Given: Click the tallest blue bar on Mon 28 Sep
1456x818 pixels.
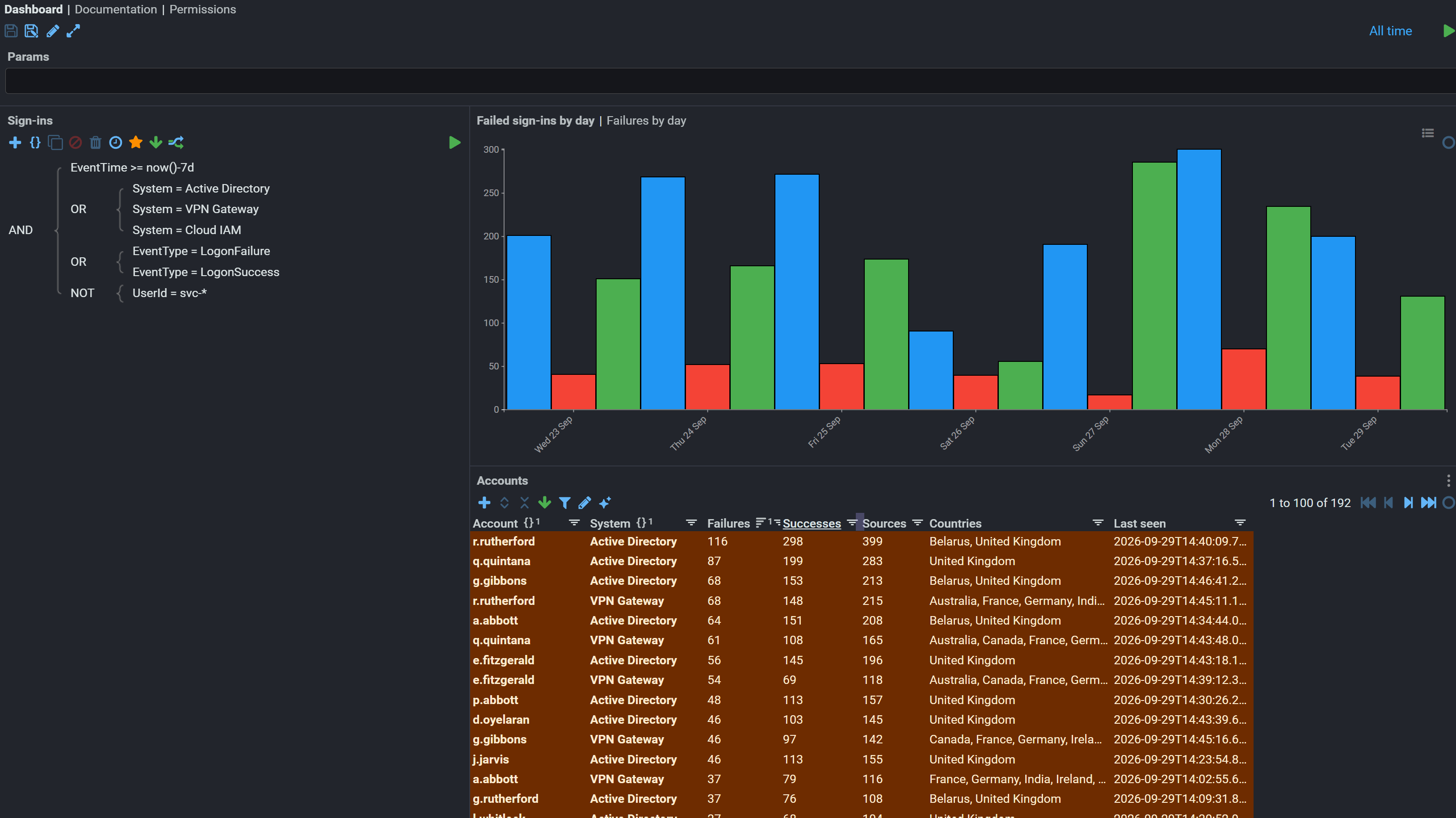Looking at the screenshot, I should 1199,279.
